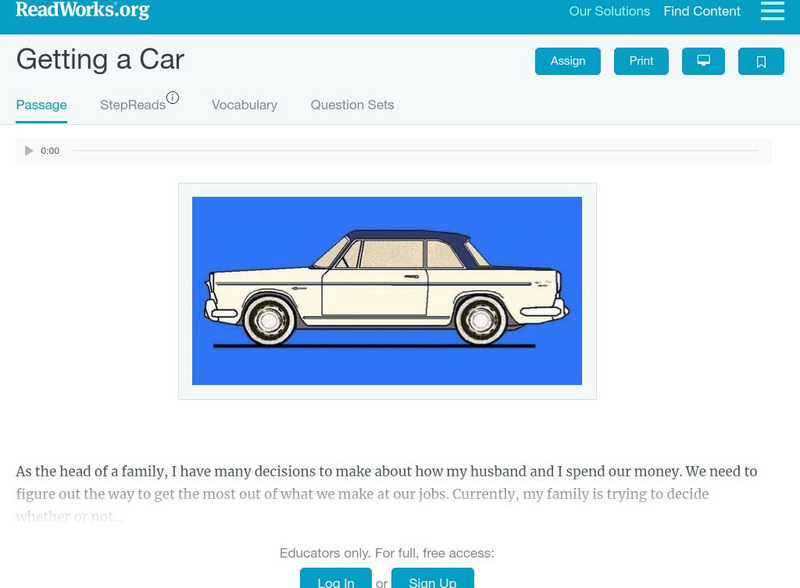Play the passage audio
This screenshot has width=800, height=588.
29,151
